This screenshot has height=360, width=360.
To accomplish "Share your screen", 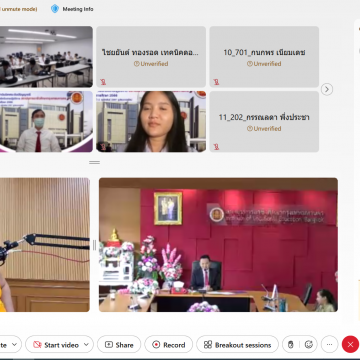I will (119, 345).
